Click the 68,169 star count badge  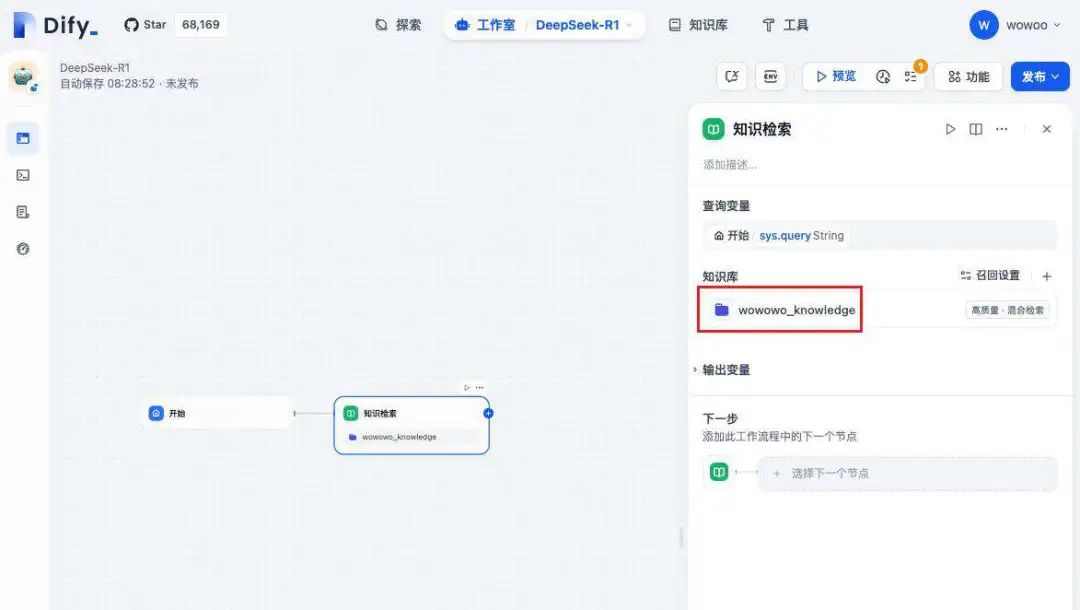(200, 25)
